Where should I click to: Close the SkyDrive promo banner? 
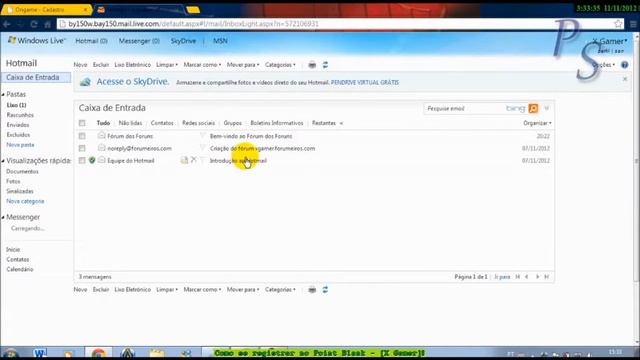[625, 79]
